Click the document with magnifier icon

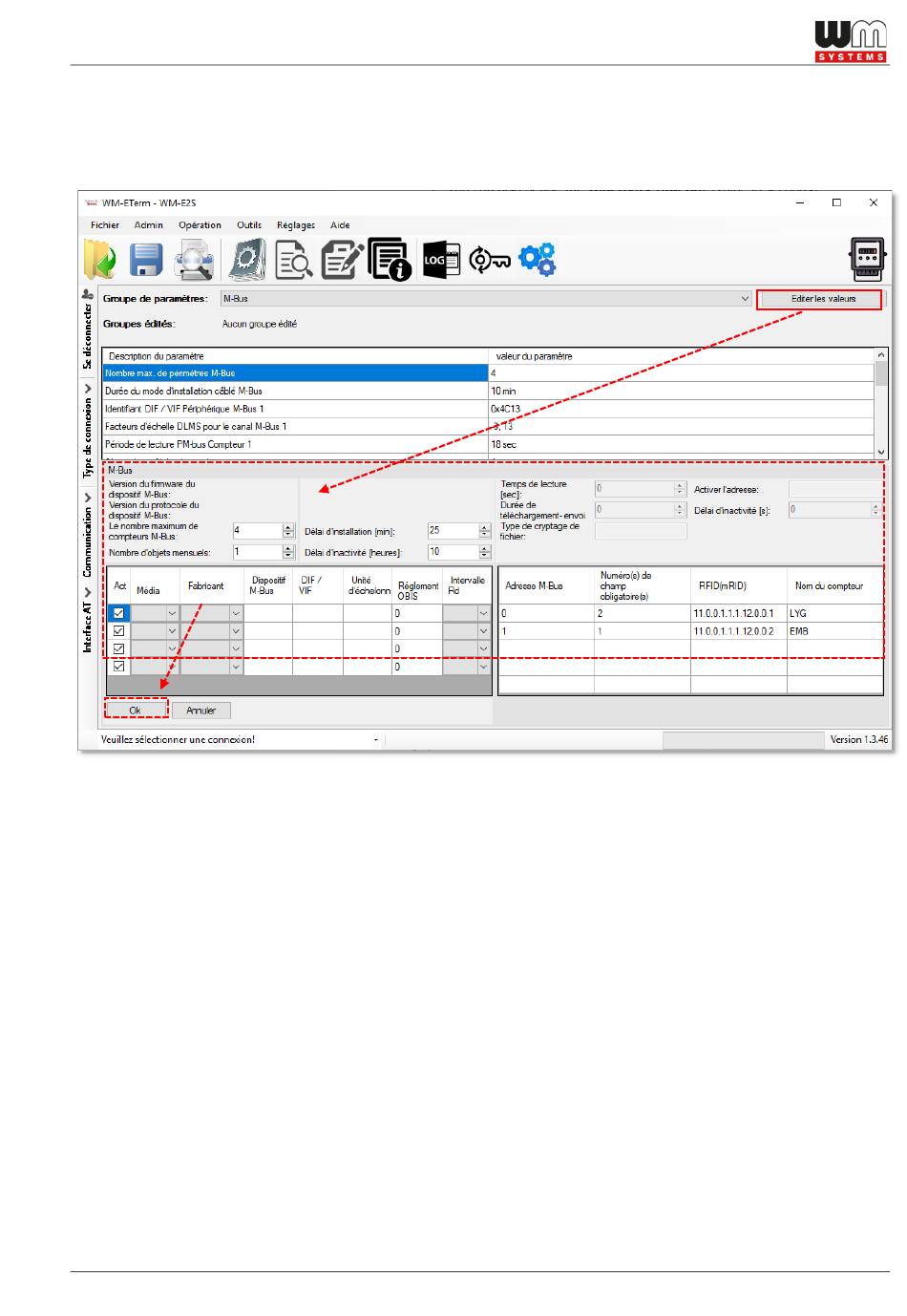[x=294, y=260]
